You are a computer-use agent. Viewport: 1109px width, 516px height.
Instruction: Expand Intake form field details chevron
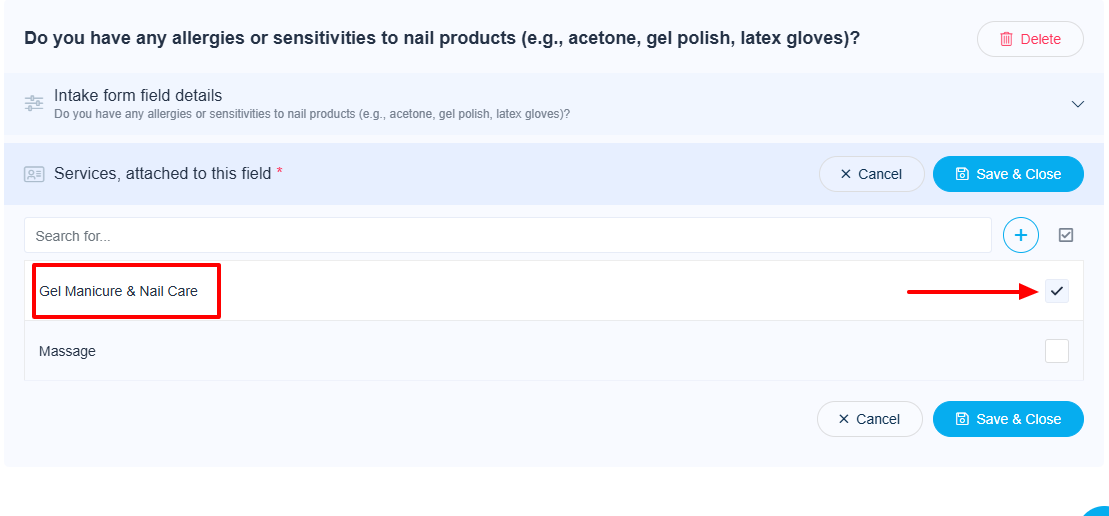coord(1077,104)
